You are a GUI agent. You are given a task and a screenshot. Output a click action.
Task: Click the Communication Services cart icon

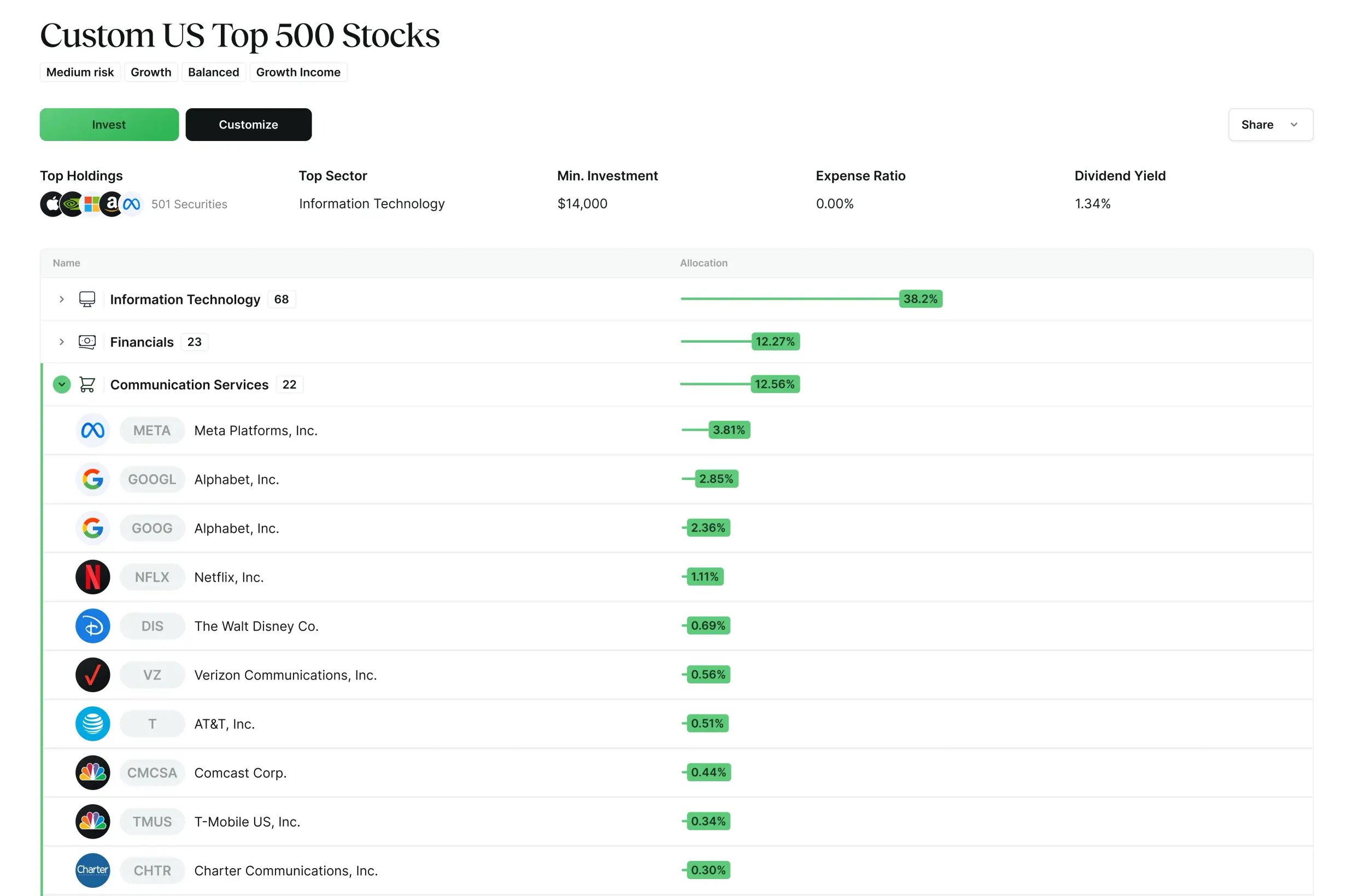pos(87,384)
